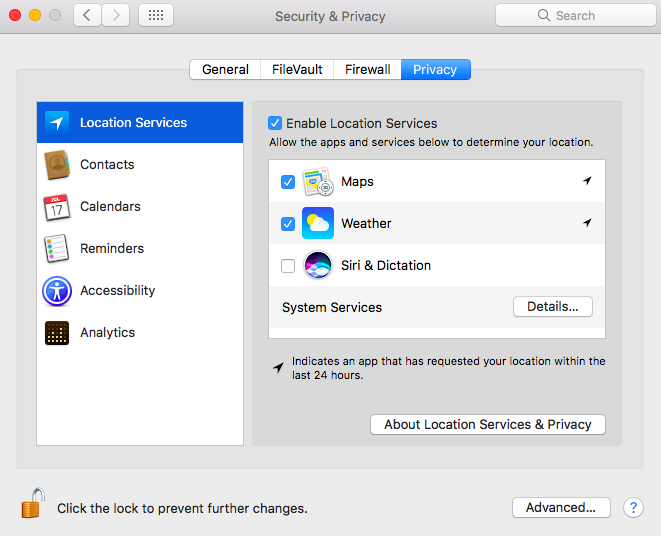The image size is (661, 536).
Task: Close the window with the red button
Action: pyautogui.click(x=15, y=16)
